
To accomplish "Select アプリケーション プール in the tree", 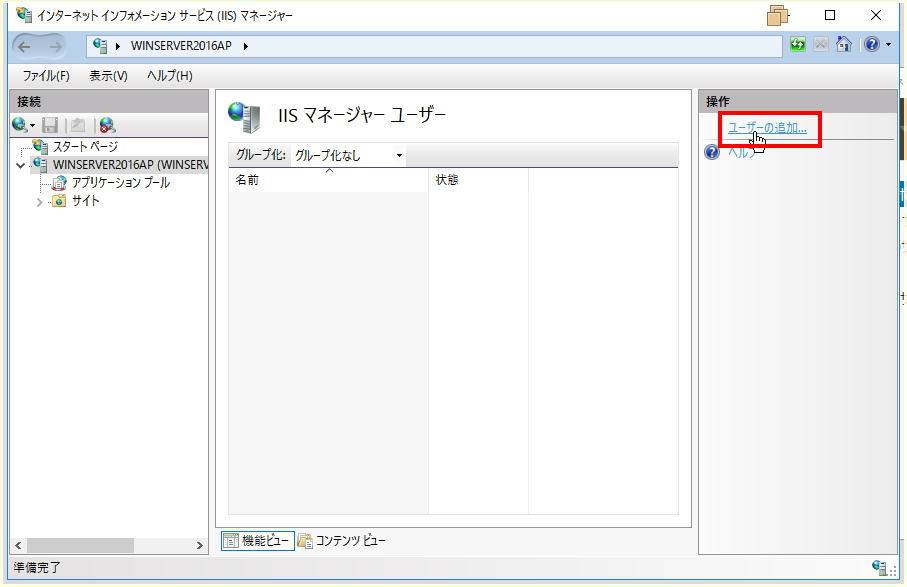I will (120, 183).
